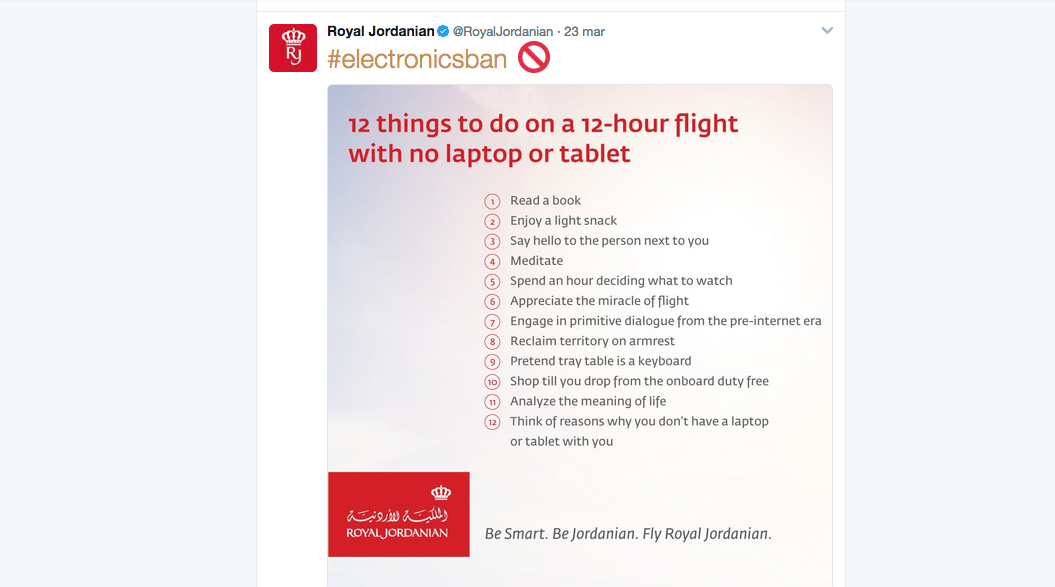The image size is (1055, 587).
Task: Collapse the tweet using its down arrow
Action: click(x=827, y=30)
